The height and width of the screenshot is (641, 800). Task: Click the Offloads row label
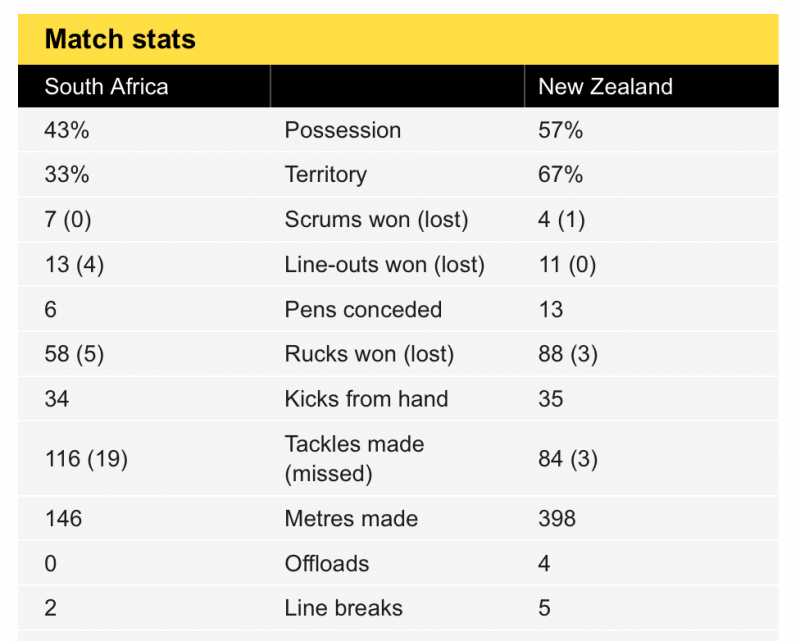[327, 564]
